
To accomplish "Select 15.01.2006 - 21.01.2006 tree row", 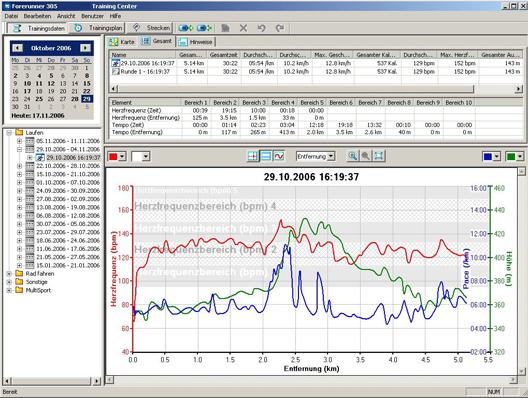I will click(68, 265).
